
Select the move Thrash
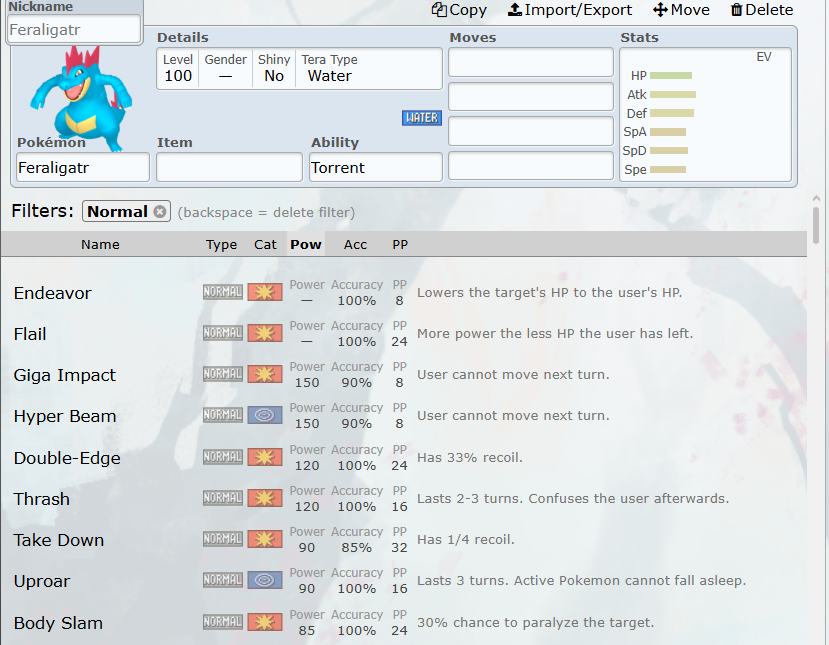403,499
